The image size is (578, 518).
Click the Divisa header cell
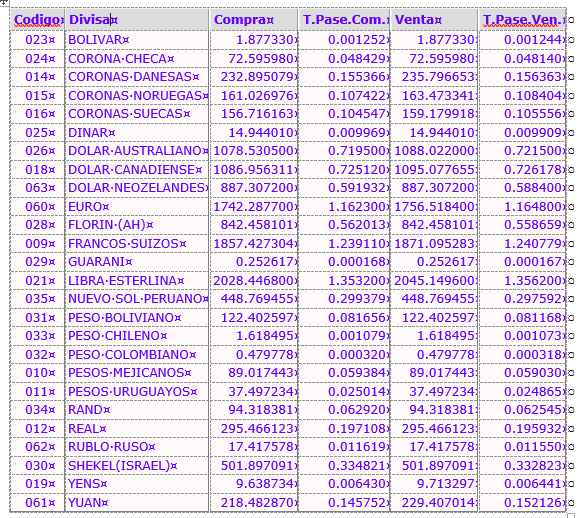point(137,20)
